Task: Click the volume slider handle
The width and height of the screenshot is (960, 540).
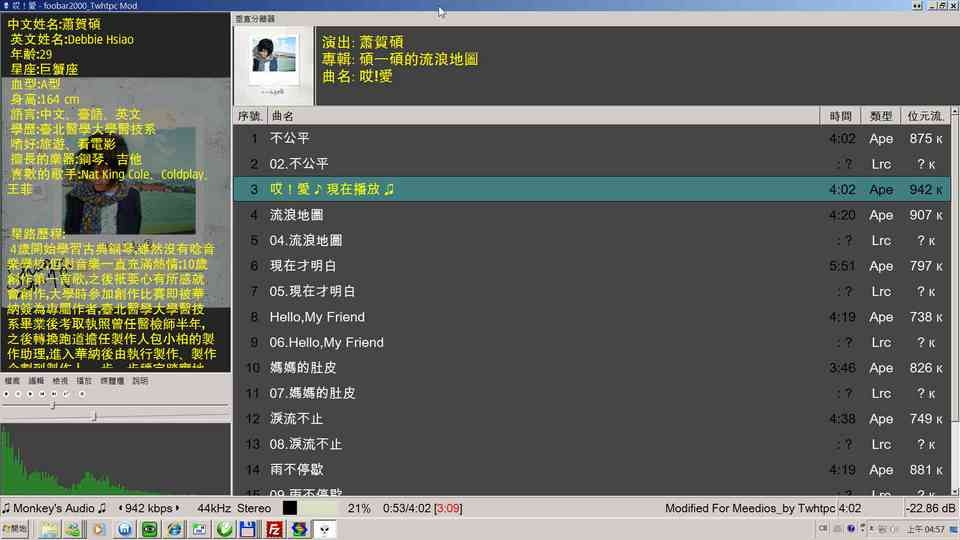Action: [x=94, y=415]
